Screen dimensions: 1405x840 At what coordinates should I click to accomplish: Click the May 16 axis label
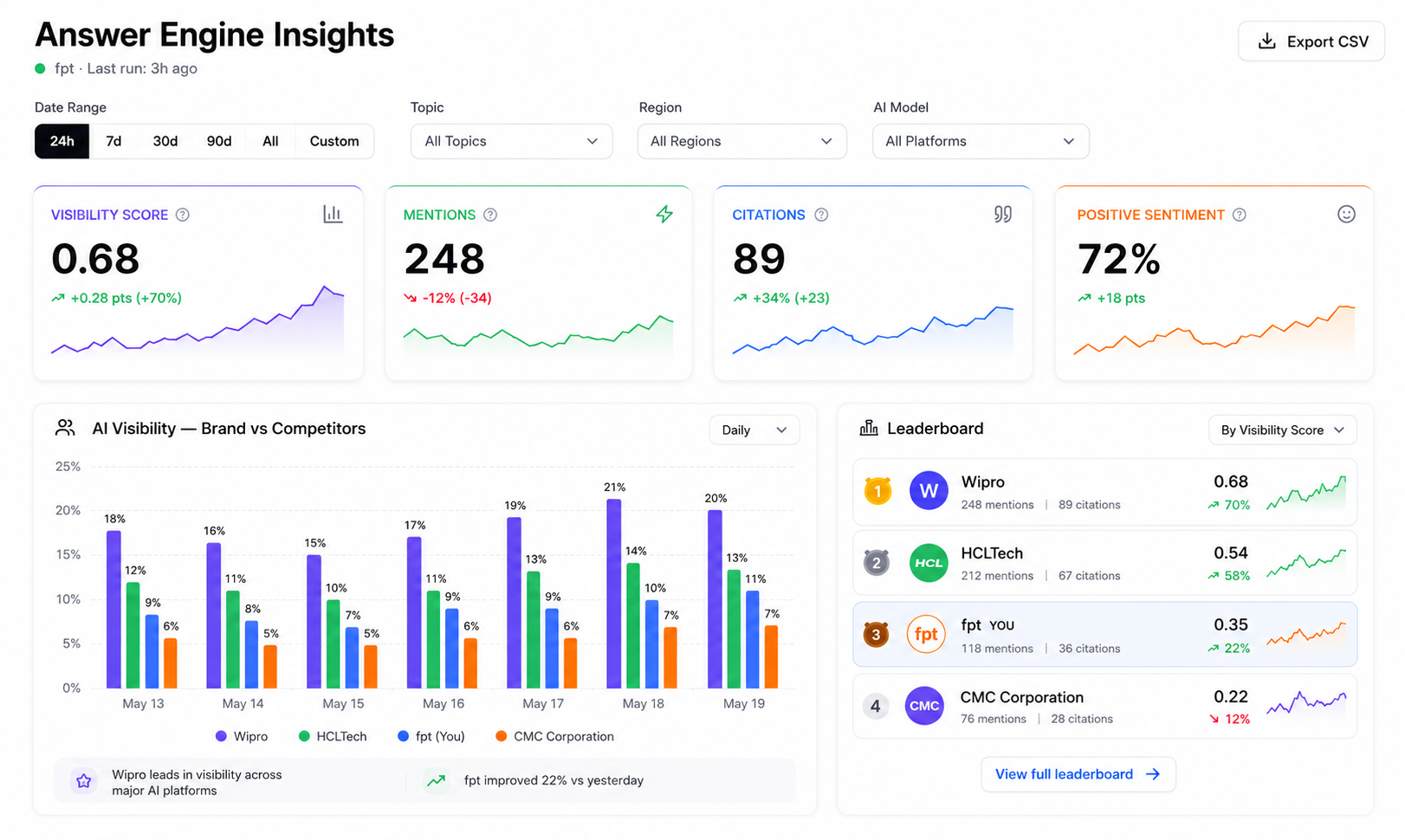pyautogui.click(x=444, y=703)
